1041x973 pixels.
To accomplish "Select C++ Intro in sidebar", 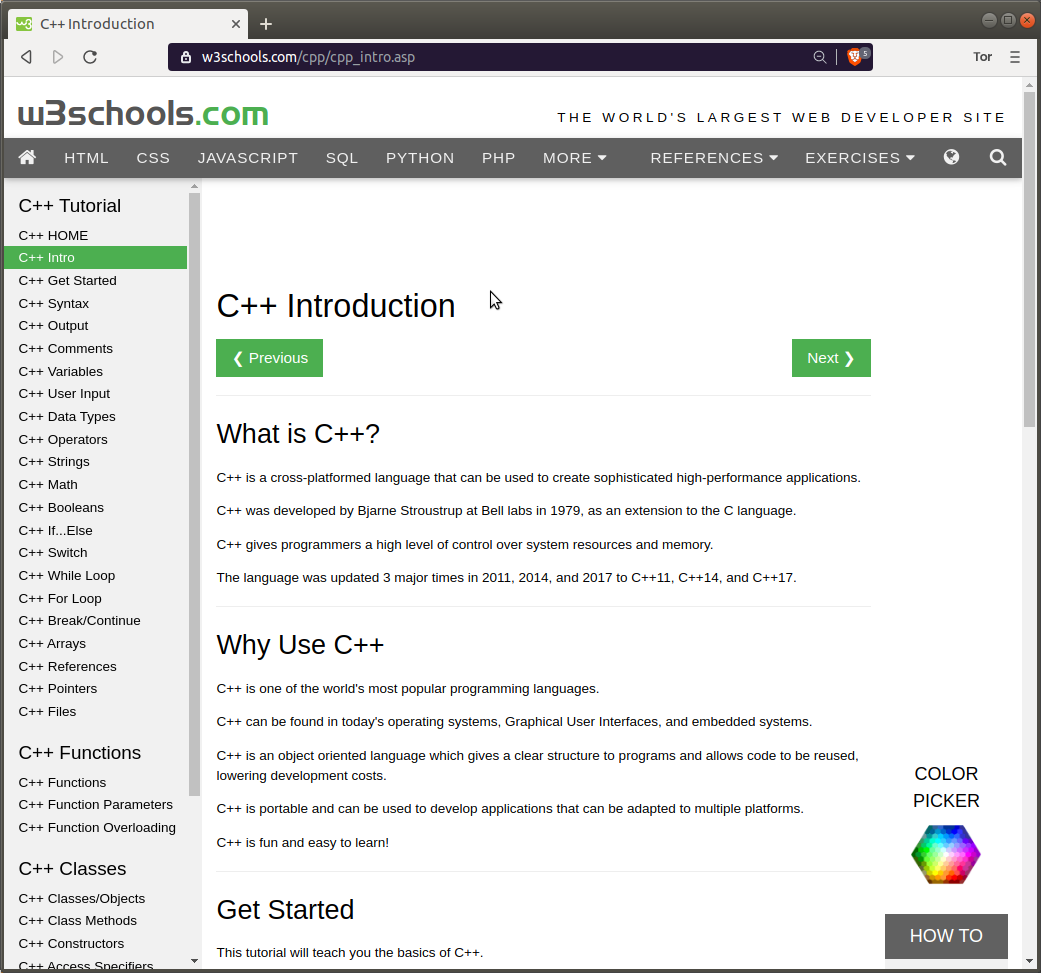I will coord(96,258).
